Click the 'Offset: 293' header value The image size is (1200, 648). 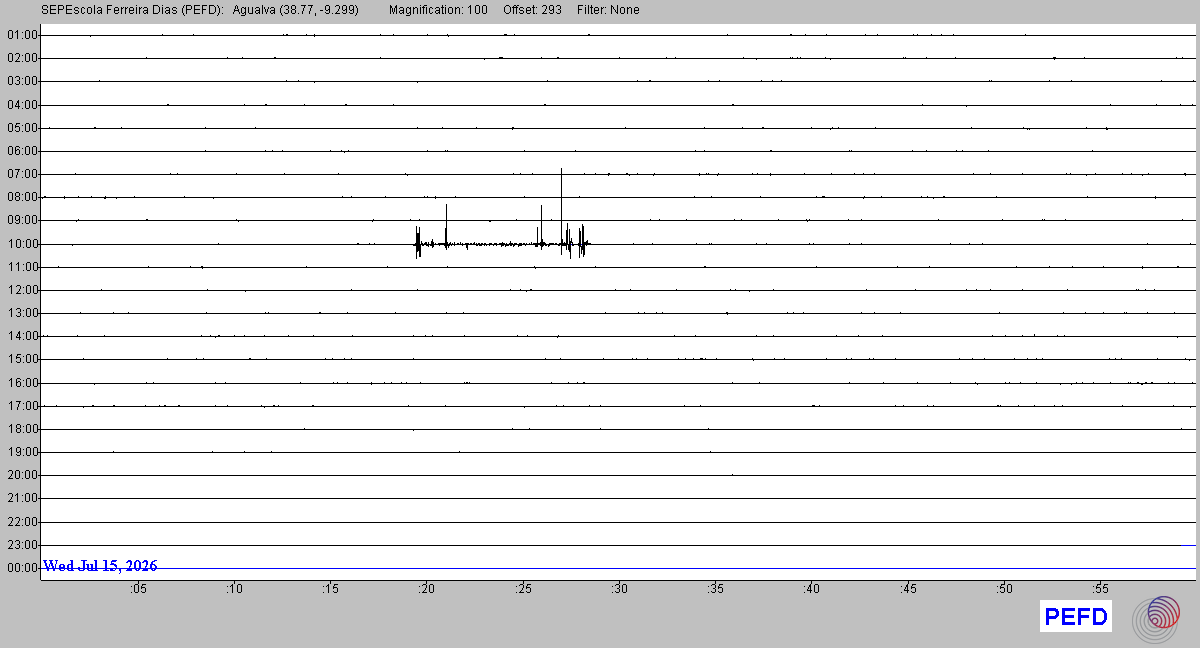[534, 10]
